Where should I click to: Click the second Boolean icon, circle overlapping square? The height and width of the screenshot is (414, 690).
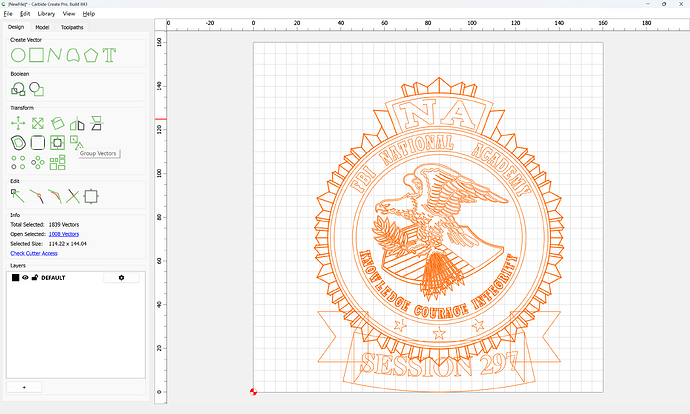click(37, 89)
